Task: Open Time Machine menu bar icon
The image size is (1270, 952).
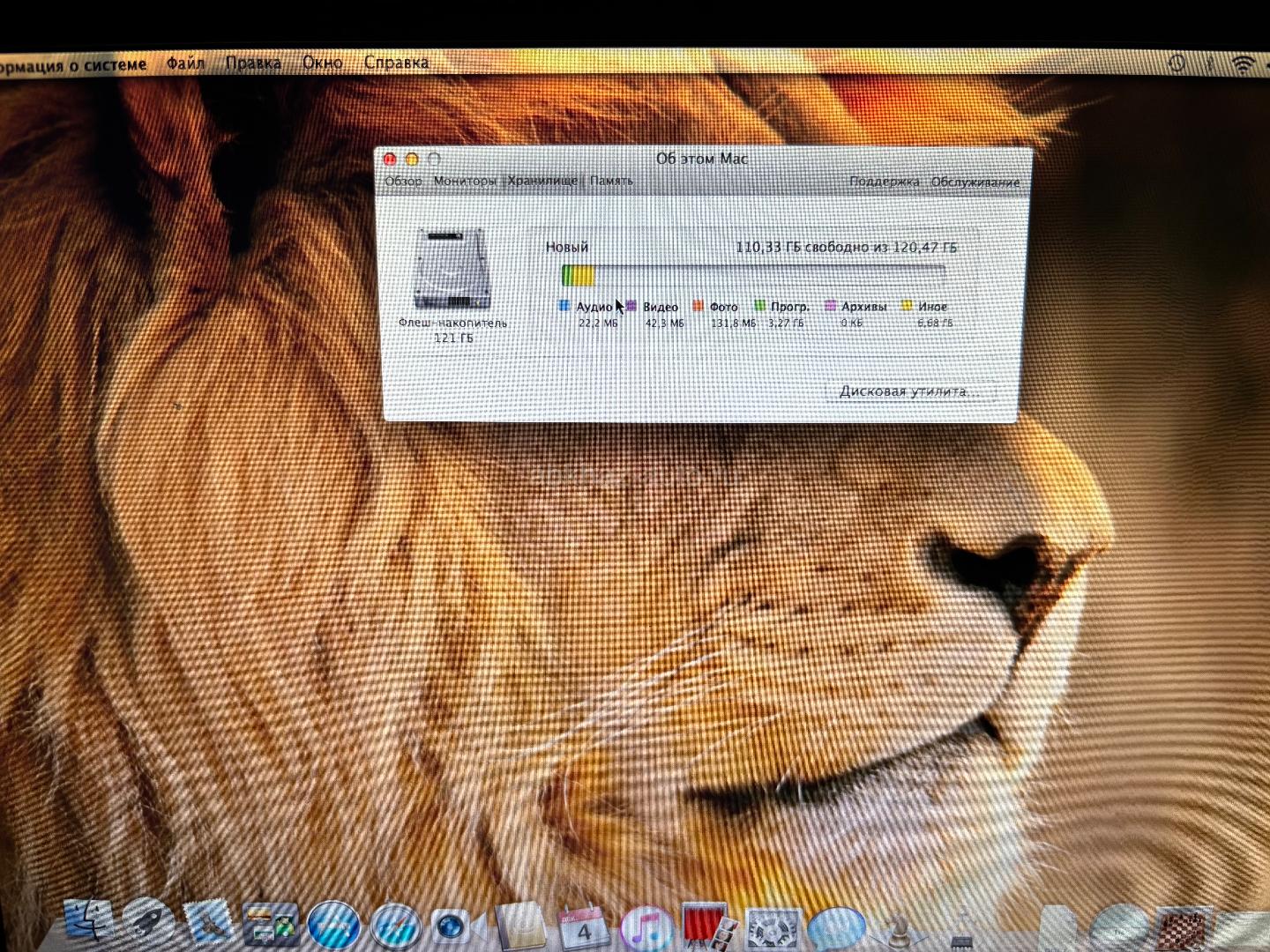Action: 1177,63
